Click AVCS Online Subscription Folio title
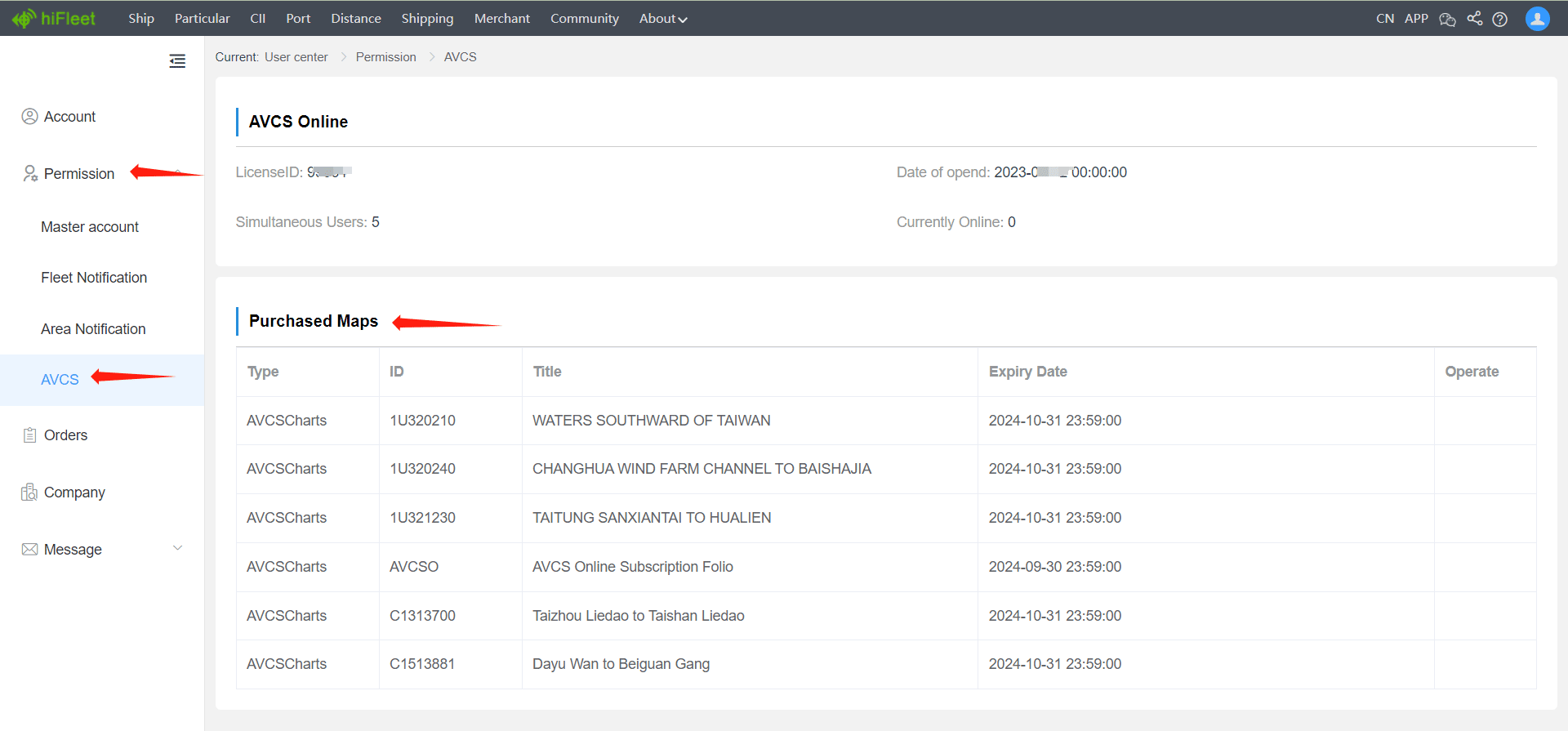The height and width of the screenshot is (731, 1568). tap(633, 567)
